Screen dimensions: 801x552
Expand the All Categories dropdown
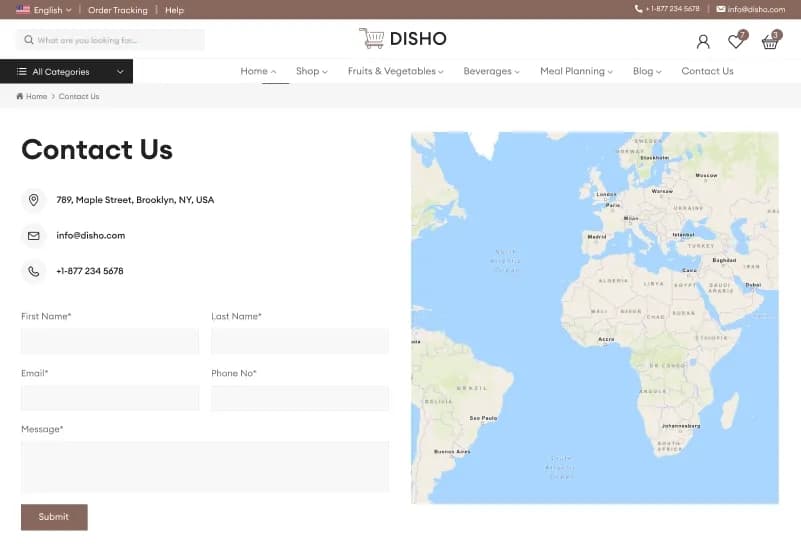tap(66, 71)
